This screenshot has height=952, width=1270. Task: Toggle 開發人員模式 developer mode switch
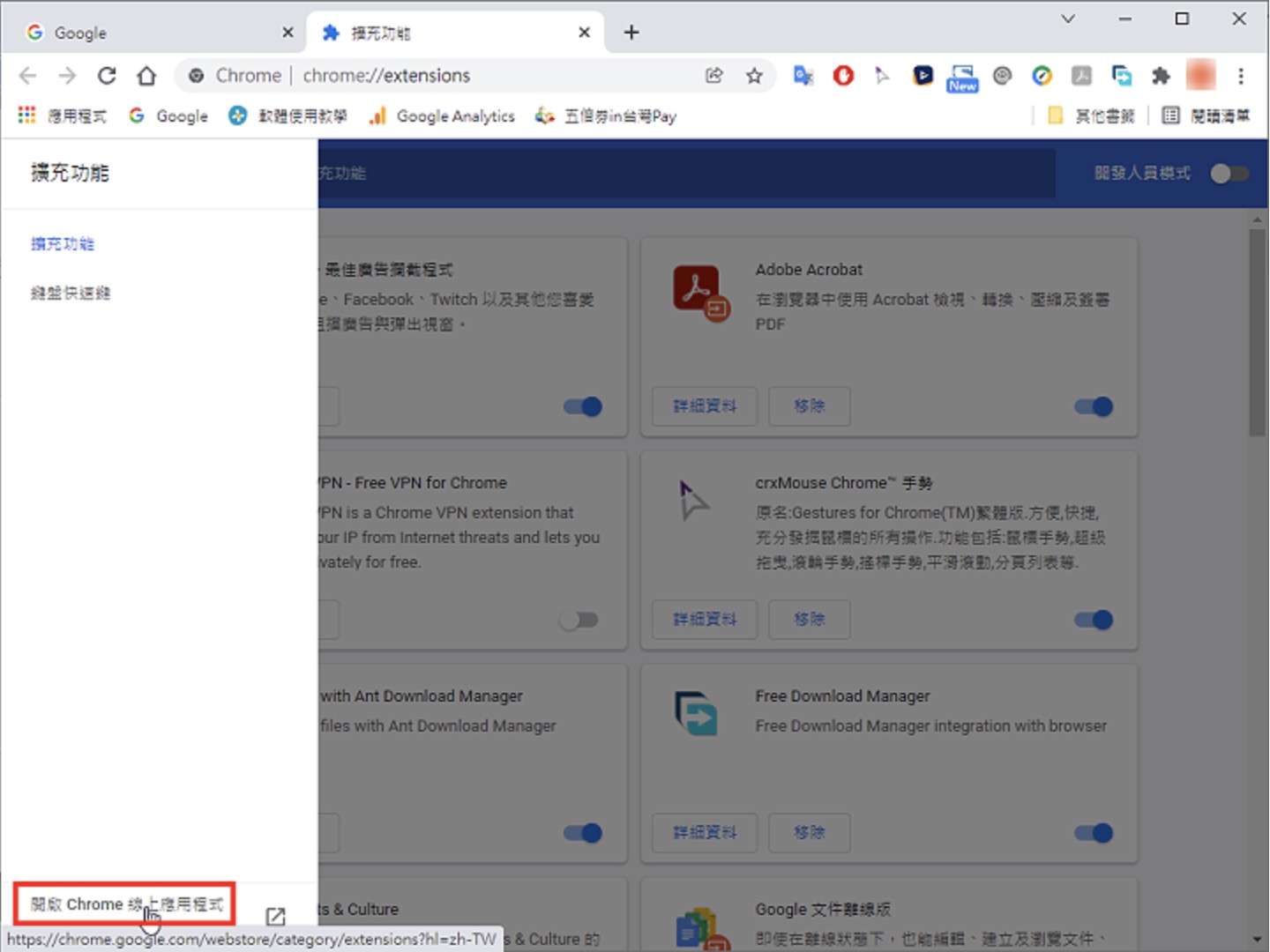click(x=1229, y=174)
